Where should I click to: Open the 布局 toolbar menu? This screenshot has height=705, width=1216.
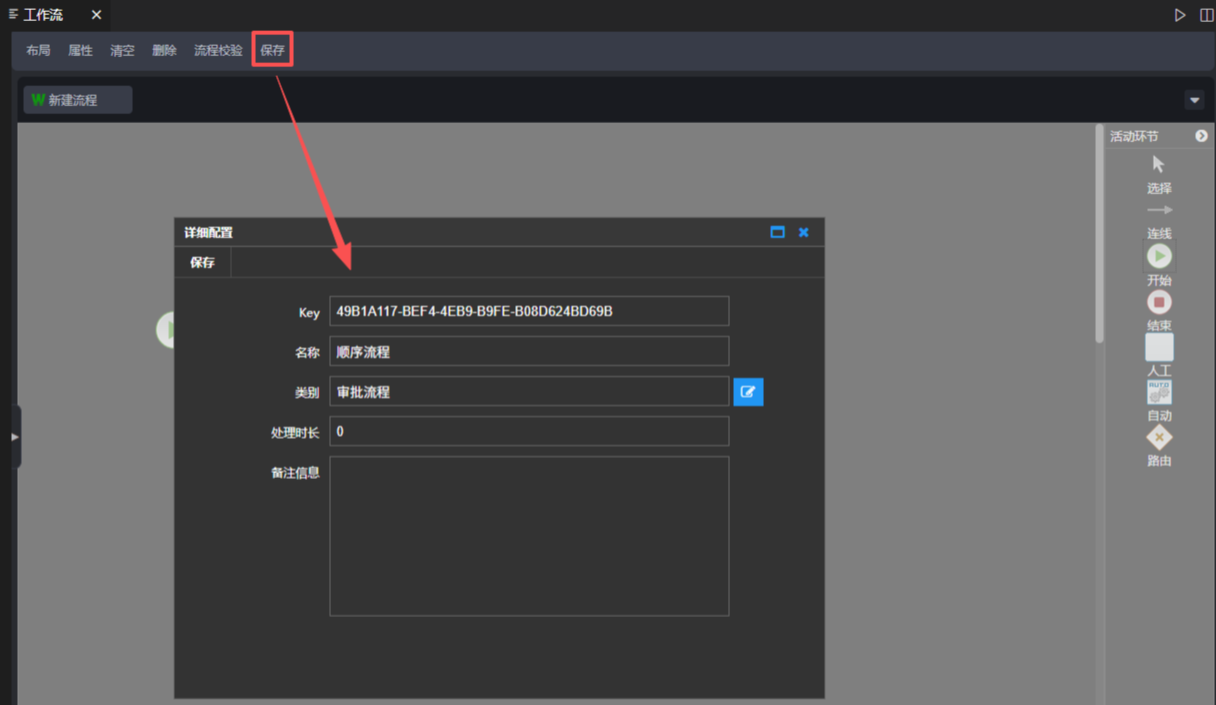point(38,50)
